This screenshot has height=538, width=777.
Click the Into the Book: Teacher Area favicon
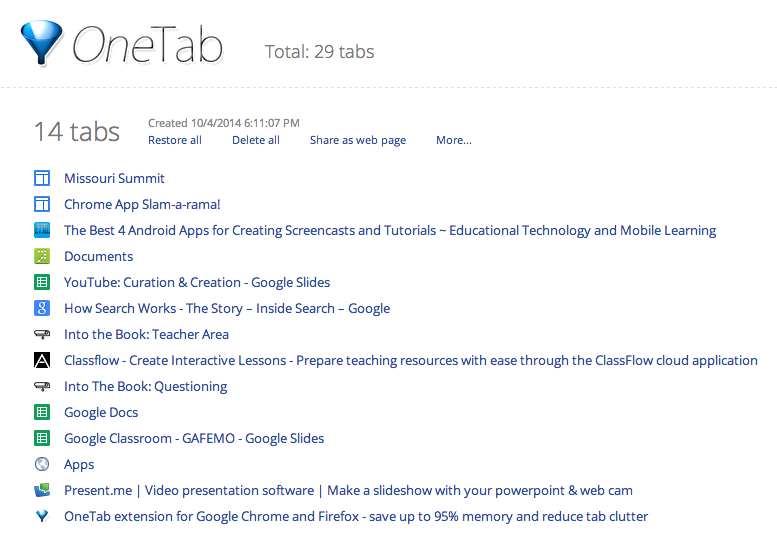(x=42, y=334)
